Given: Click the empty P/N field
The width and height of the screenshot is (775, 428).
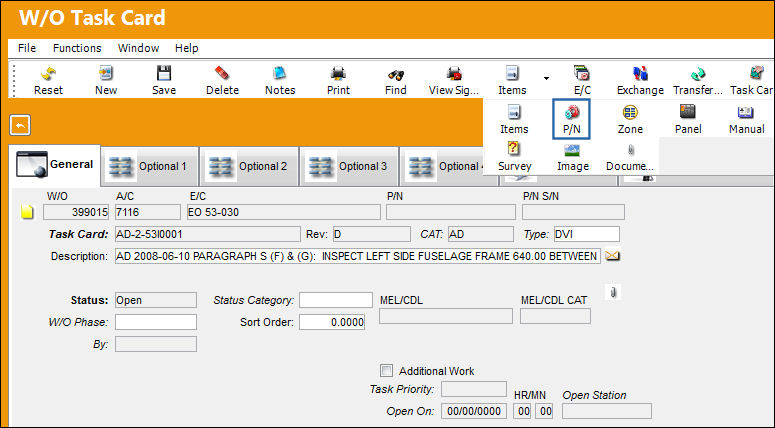Looking at the screenshot, I should 451,212.
